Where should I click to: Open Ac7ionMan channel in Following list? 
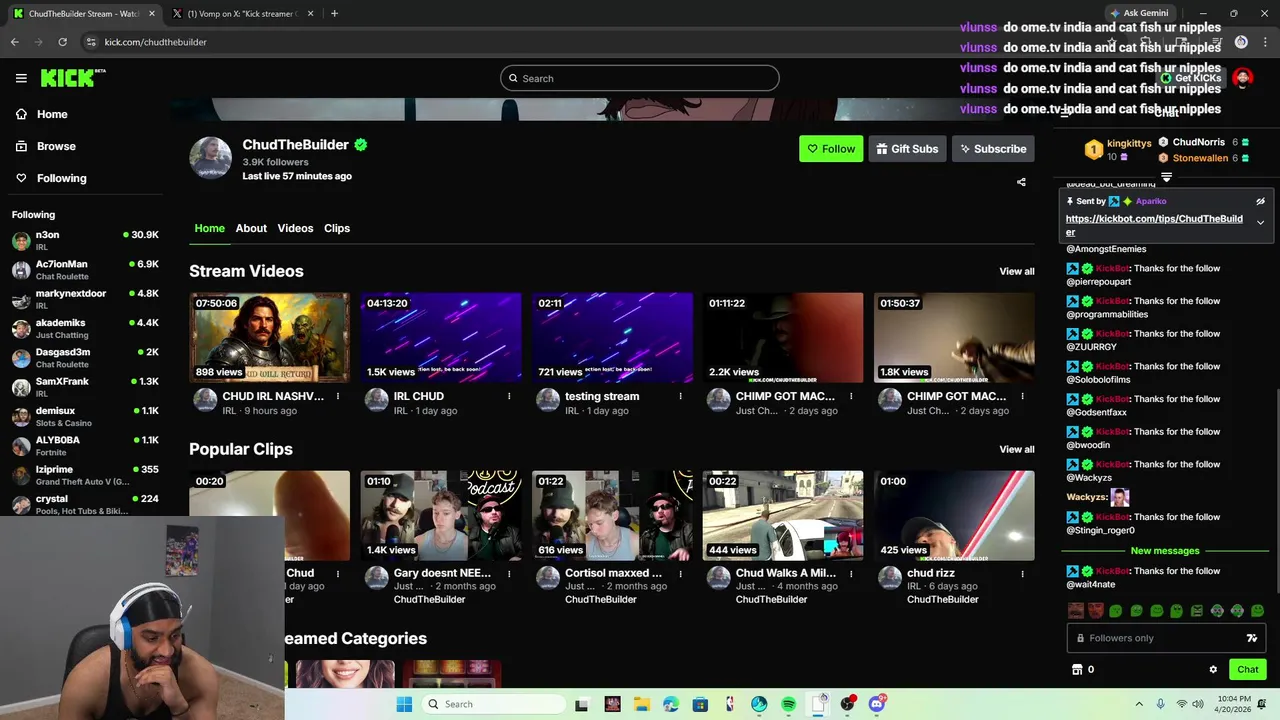pos(85,270)
